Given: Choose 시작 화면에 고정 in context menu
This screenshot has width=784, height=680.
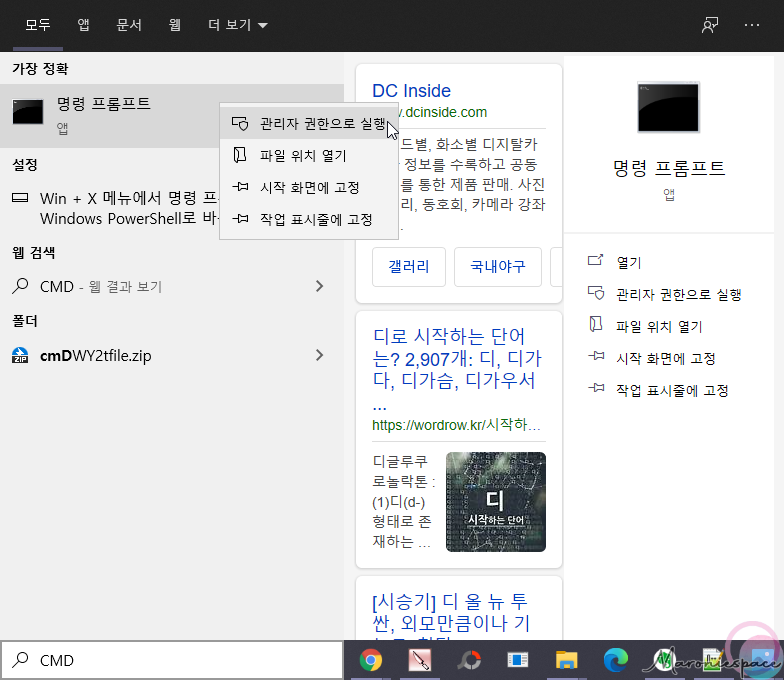Looking at the screenshot, I should [x=309, y=188].
